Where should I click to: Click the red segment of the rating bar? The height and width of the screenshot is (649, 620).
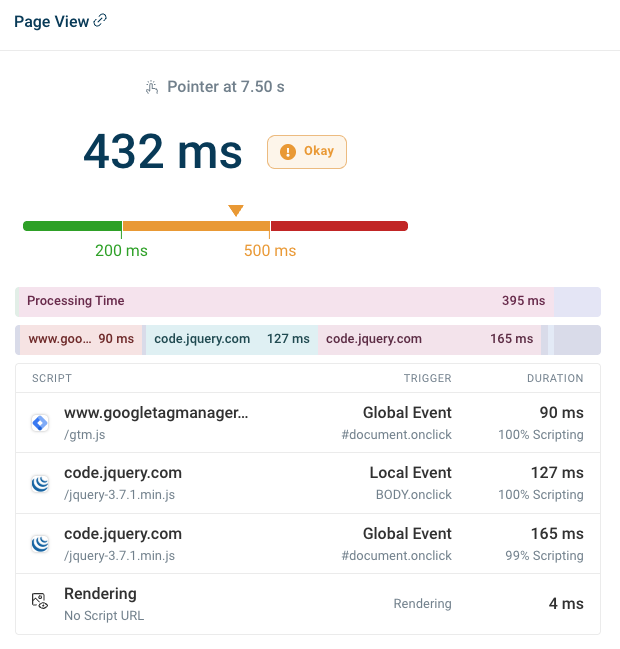339,226
